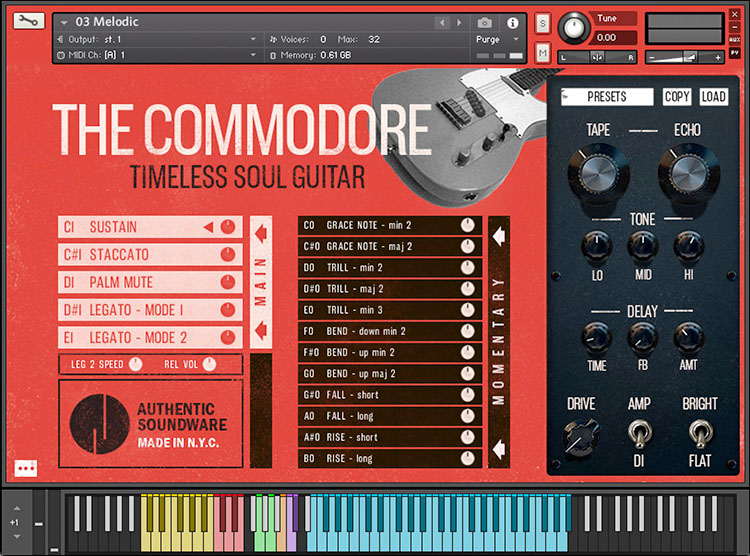Click the top arrow of the MOMENTARY strip

point(499,236)
